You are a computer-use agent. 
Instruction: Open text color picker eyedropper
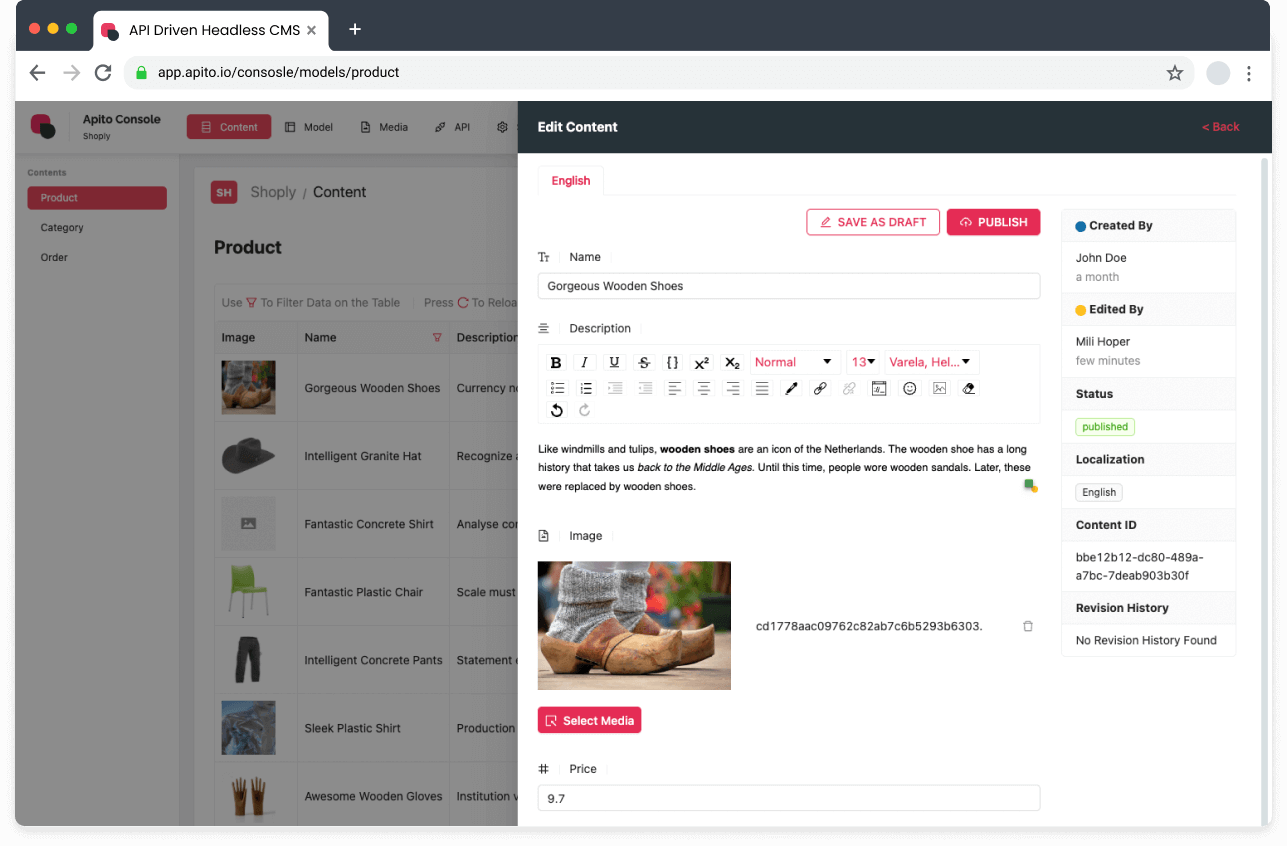(791, 388)
